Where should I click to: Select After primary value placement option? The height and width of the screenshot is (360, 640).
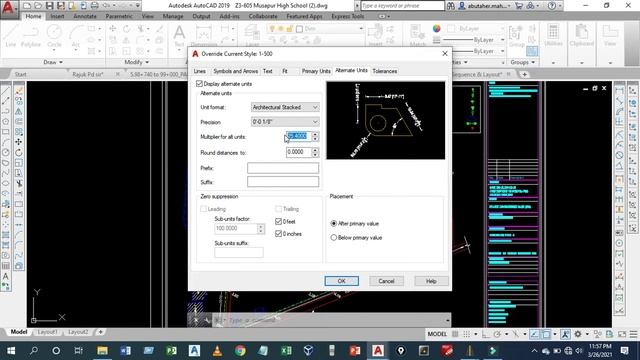(333, 224)
